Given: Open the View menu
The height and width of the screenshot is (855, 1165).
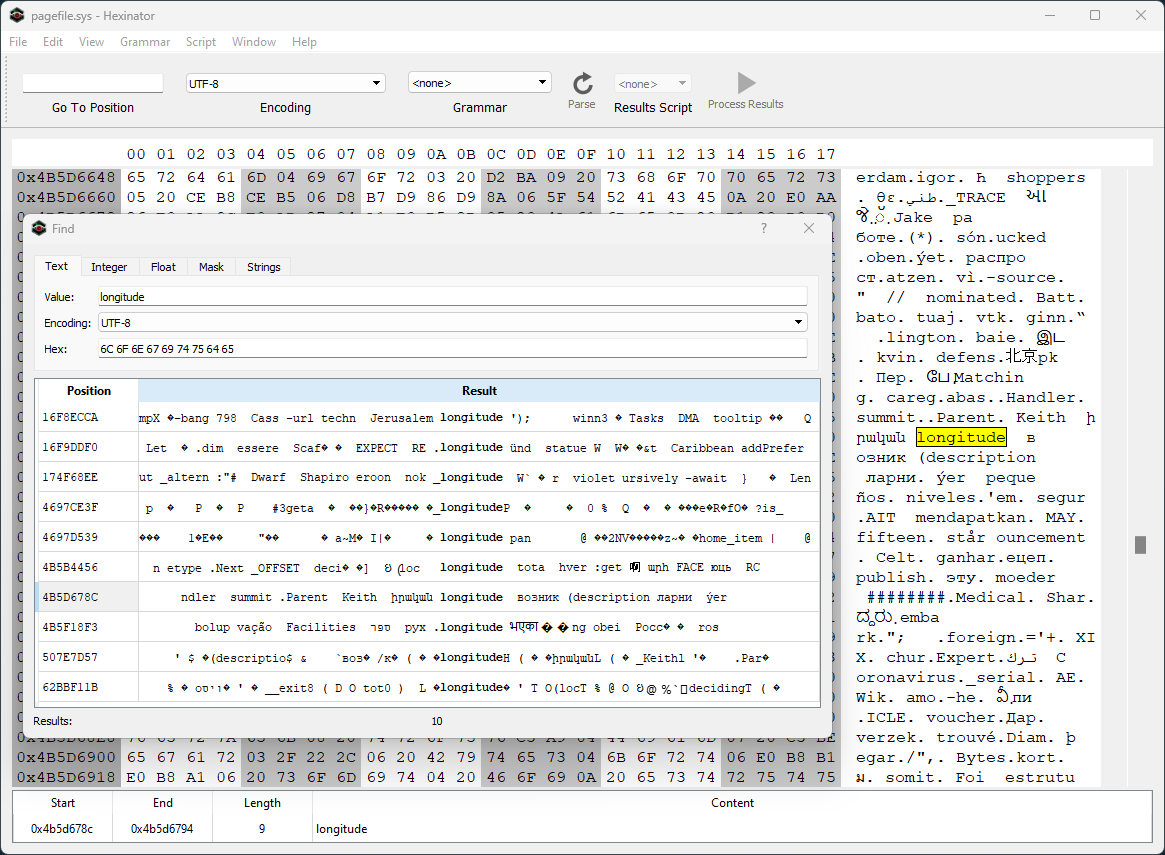Looking at the screenshot, I should click(91, 42).
